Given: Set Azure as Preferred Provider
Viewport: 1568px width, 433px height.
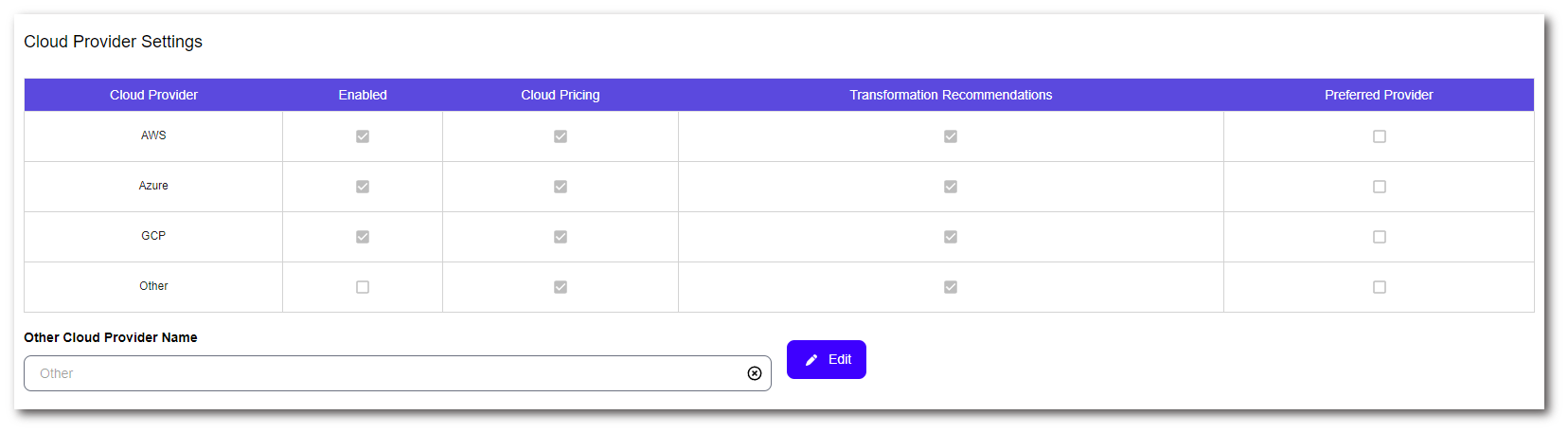Looking at the screenshot, I should [1380, 187].
